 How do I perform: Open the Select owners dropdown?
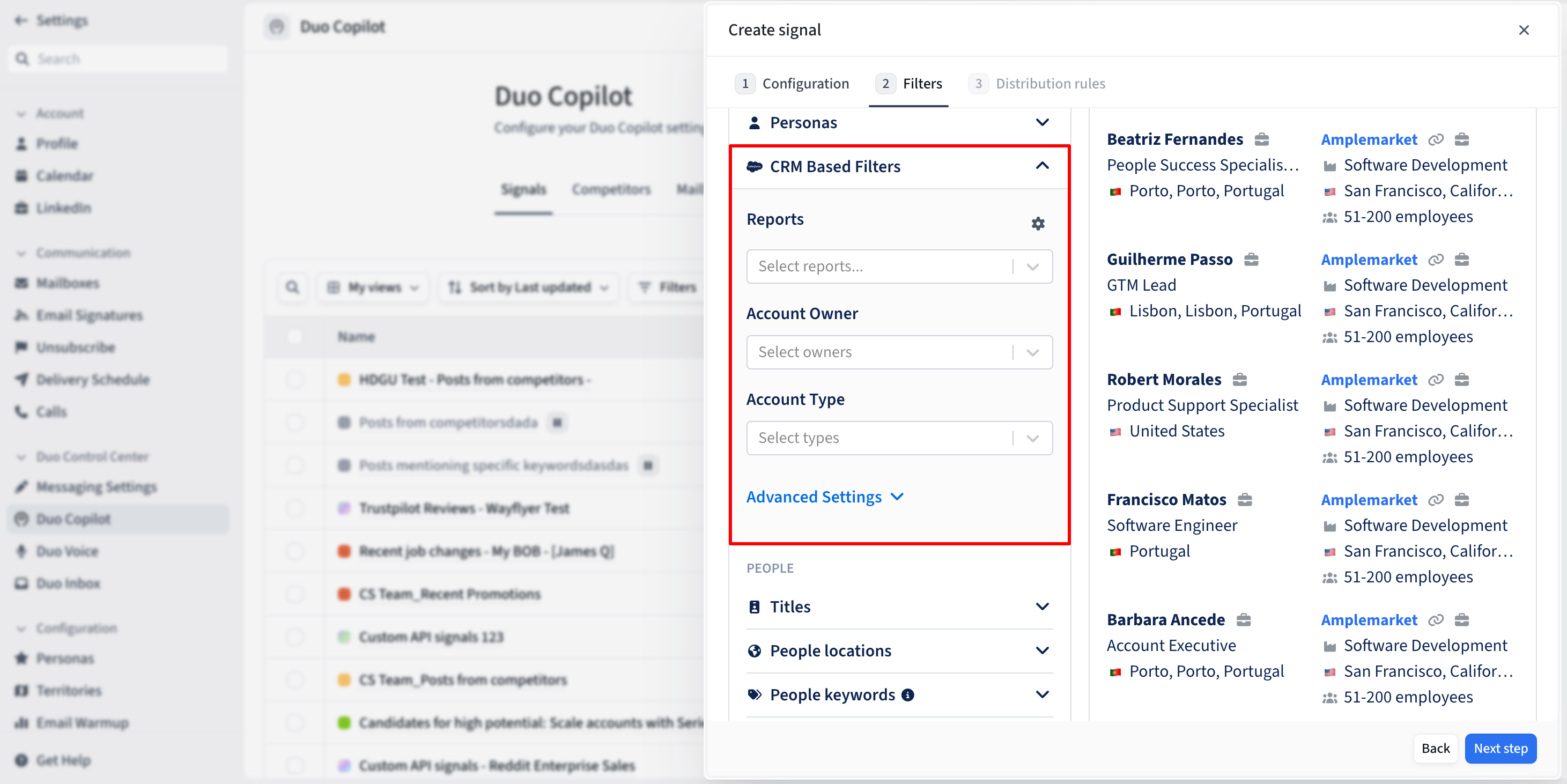pos(899,352)
